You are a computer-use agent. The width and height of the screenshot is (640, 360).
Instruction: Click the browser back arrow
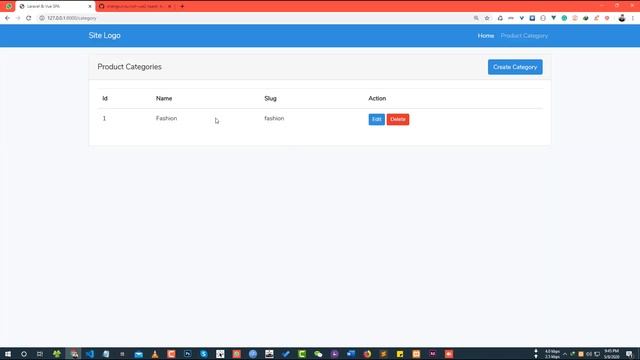click(x=7, y=18)
